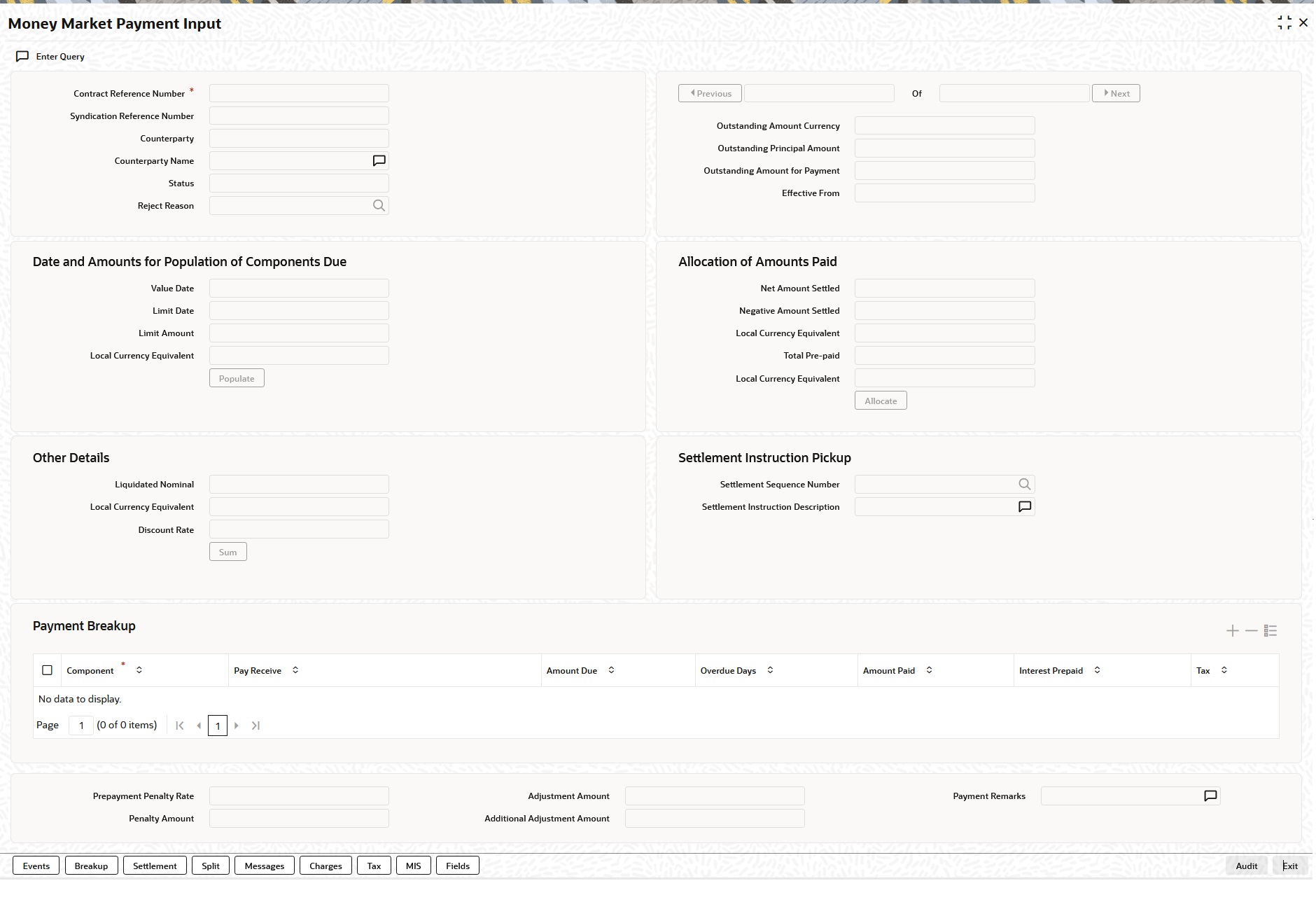Focus the Penalty Amount field

tap(299, 819)
